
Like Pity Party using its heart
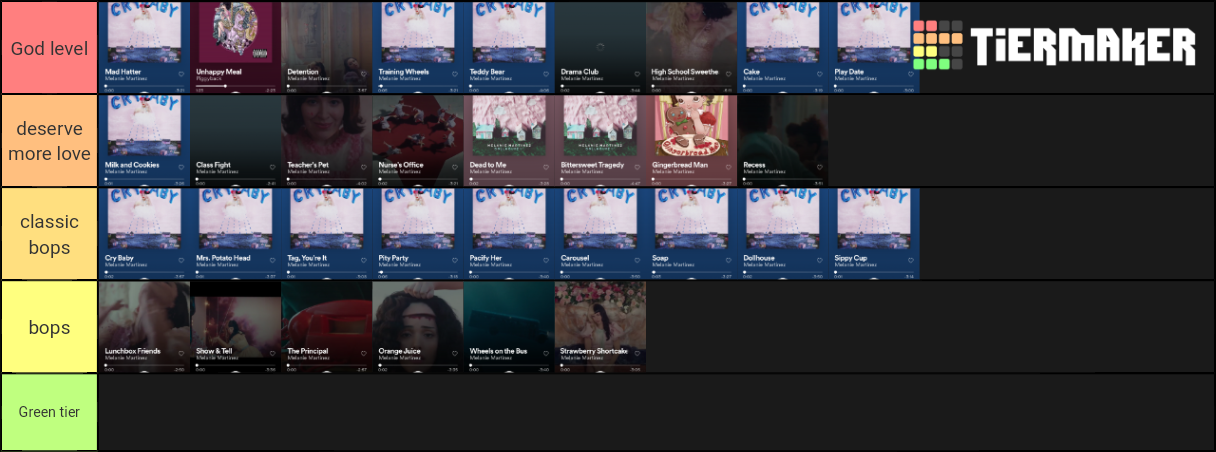(x=454, y=260)
